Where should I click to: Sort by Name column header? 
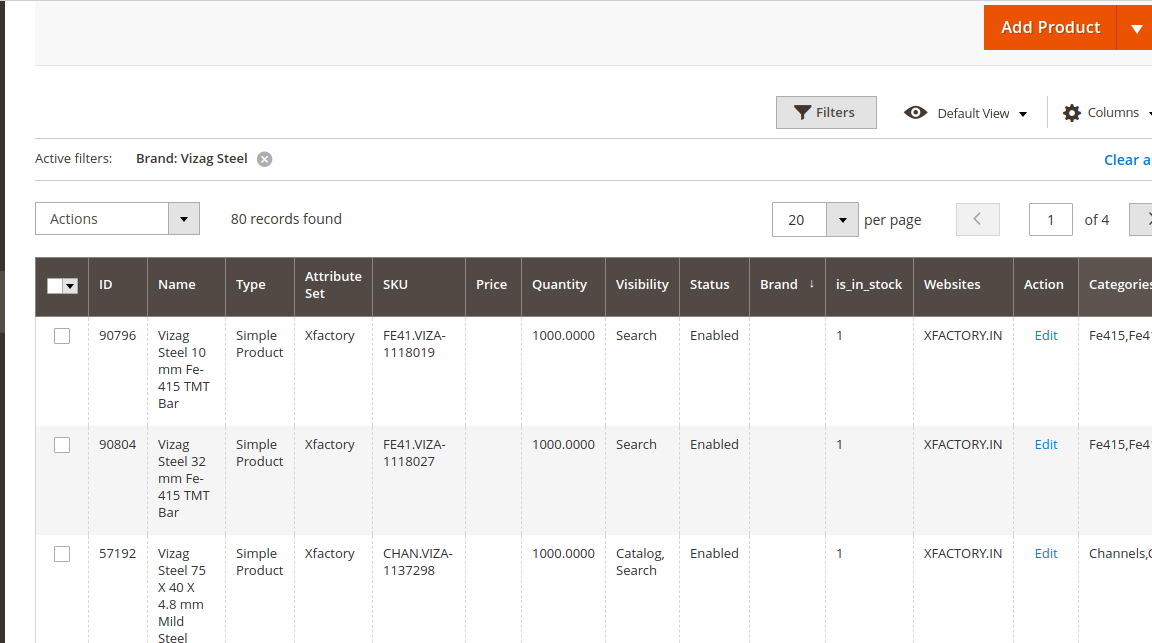click(x=187, y=285)
